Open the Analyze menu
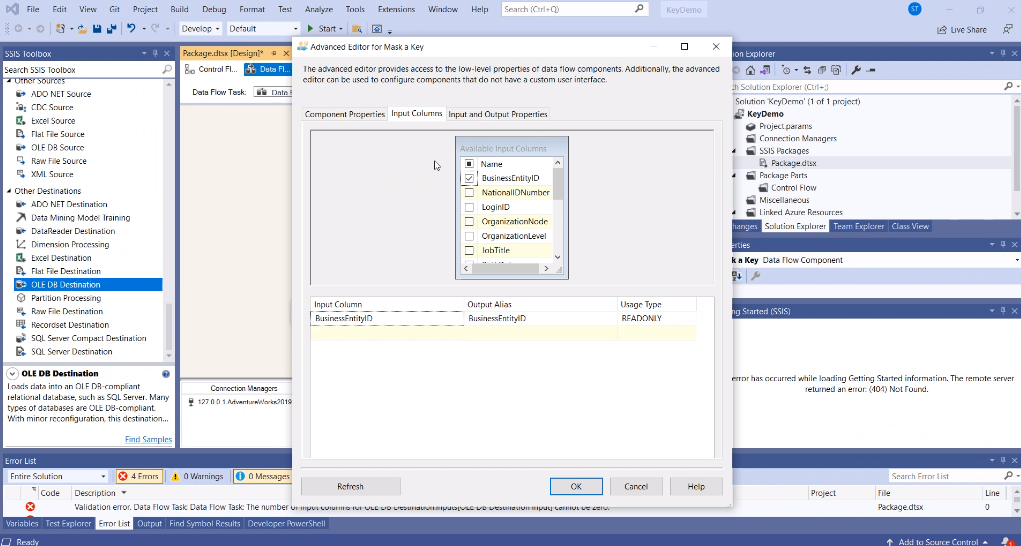The image size is (1021, 546). [318, 10]
